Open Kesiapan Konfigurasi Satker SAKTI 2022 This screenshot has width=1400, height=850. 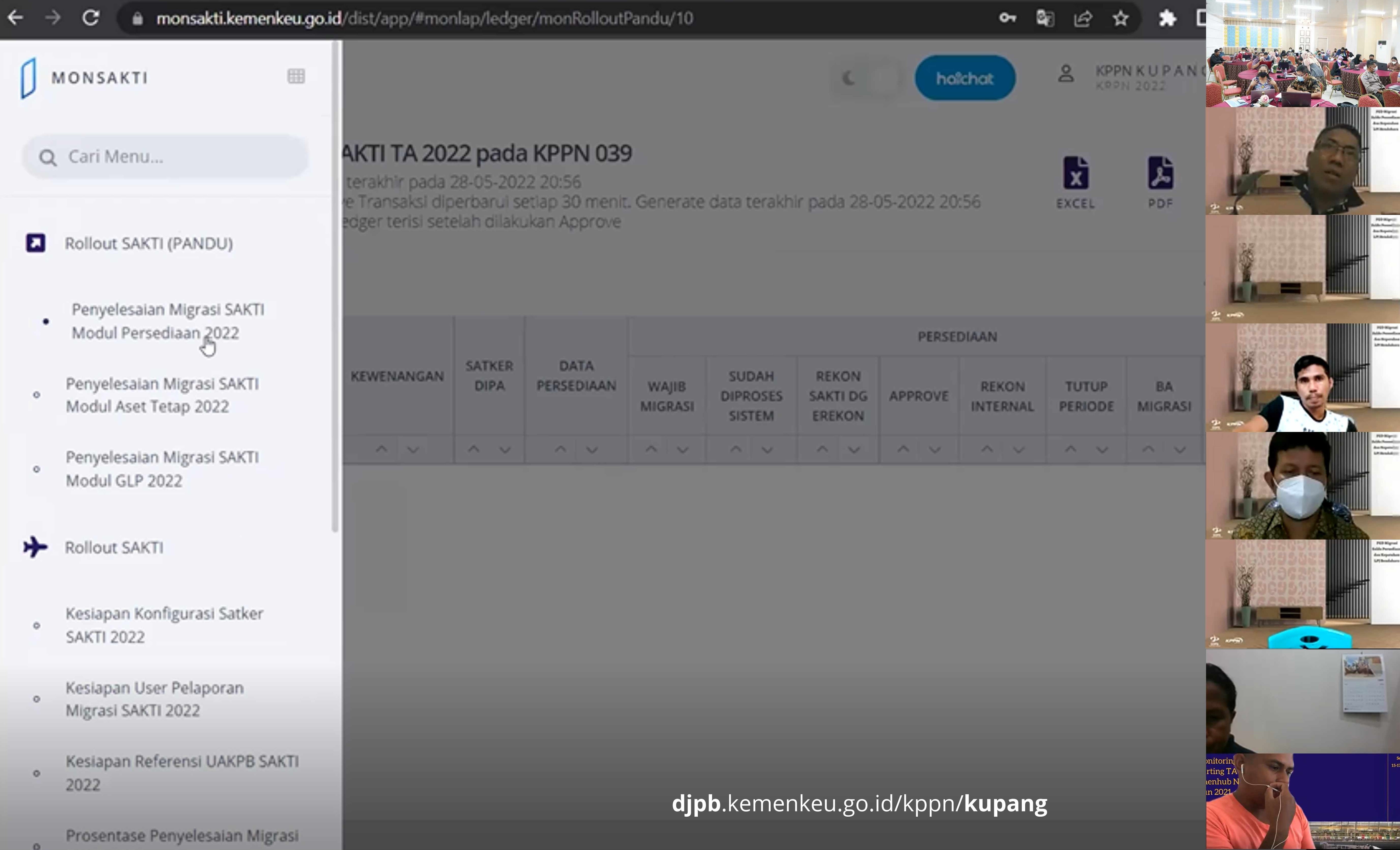pos(164,625)
